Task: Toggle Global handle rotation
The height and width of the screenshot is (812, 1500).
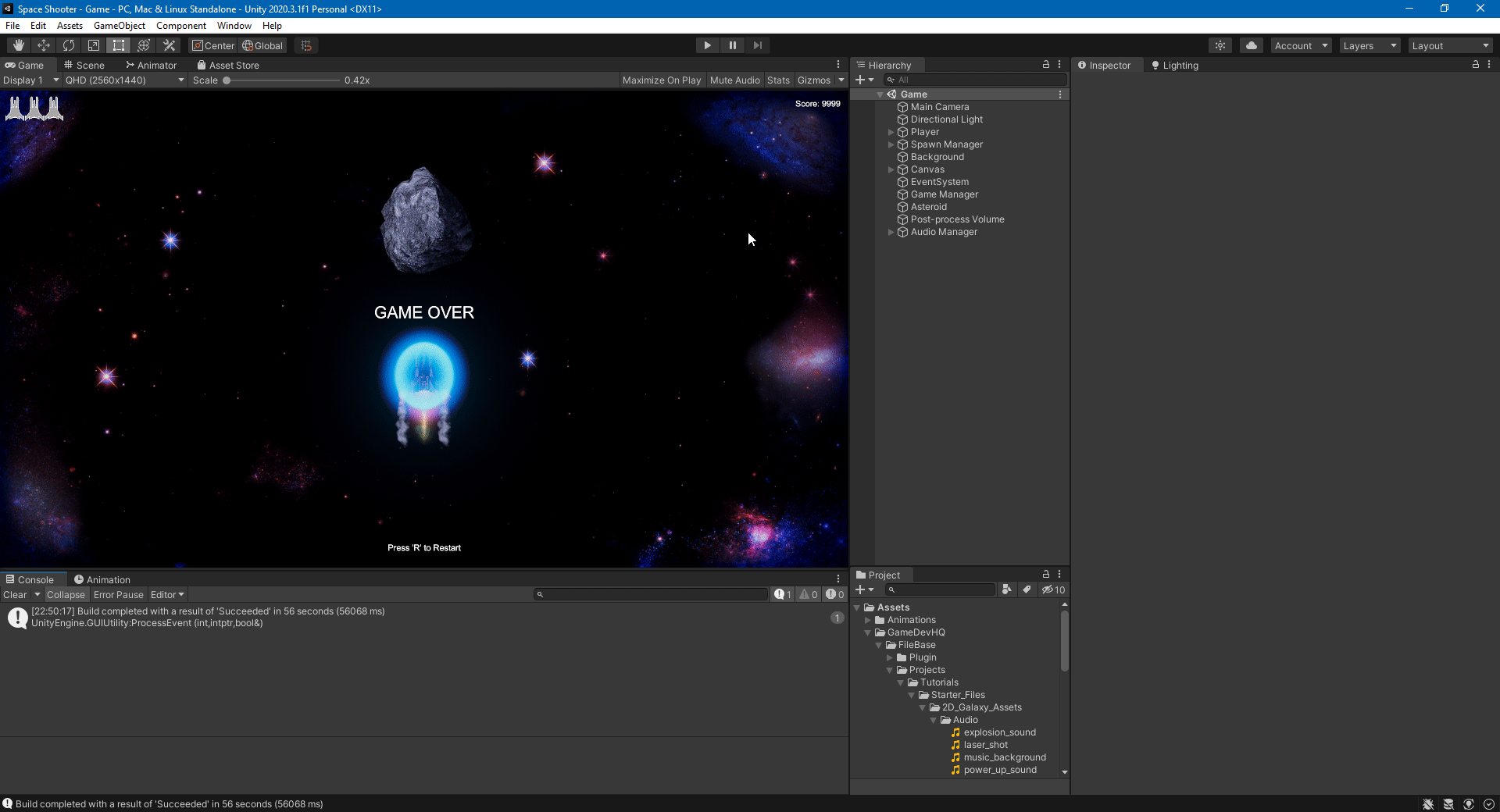Action: pyautogui.click(x=262, y=45)
